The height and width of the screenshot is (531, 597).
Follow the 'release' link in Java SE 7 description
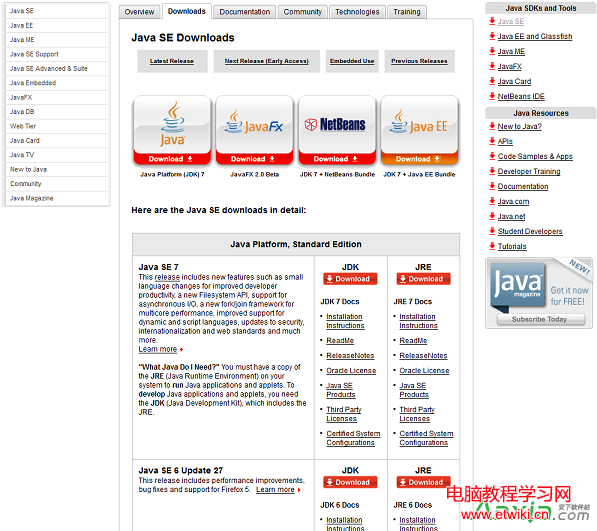click(167, 277)
